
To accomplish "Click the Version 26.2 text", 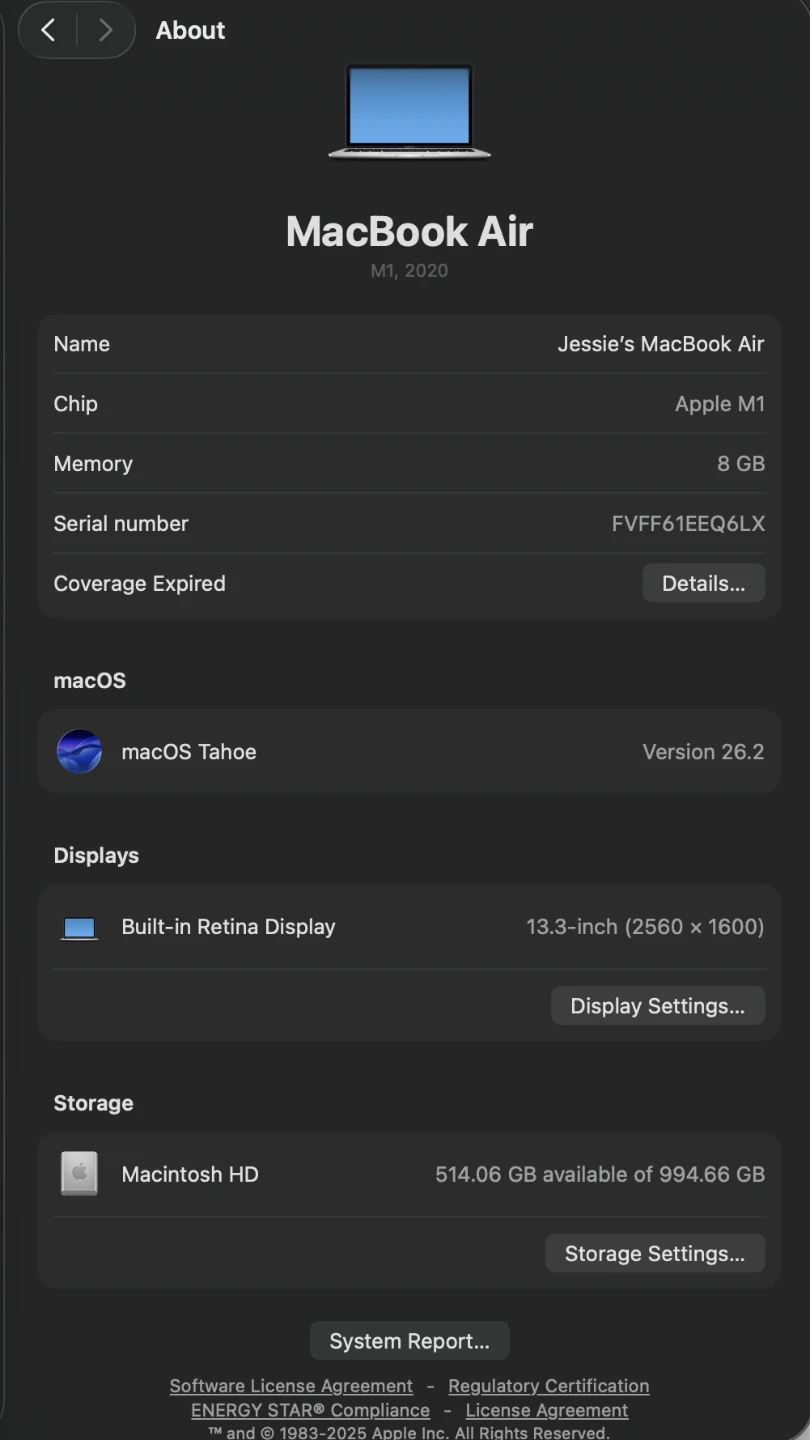I will (x=703, y=752).
